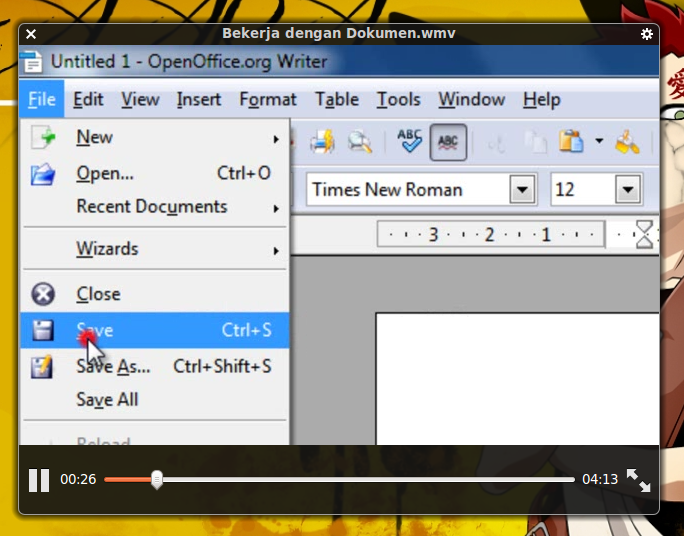Click the Format Paintbrush icon

(x=627, y=142)
